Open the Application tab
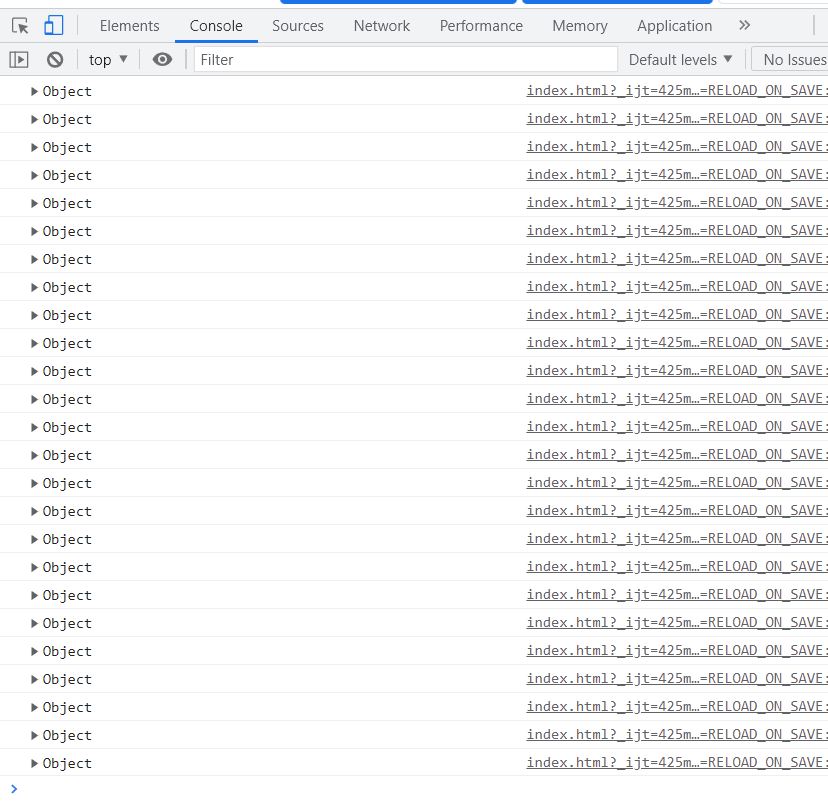 coord(674,26)
